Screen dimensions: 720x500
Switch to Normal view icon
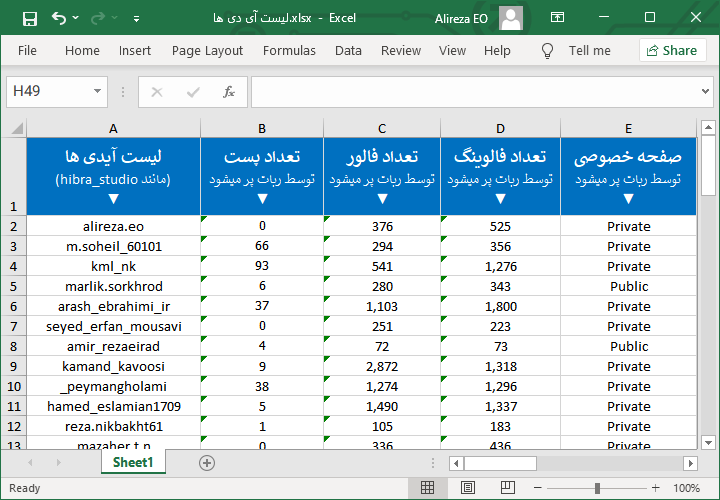(x=427, y=488)
